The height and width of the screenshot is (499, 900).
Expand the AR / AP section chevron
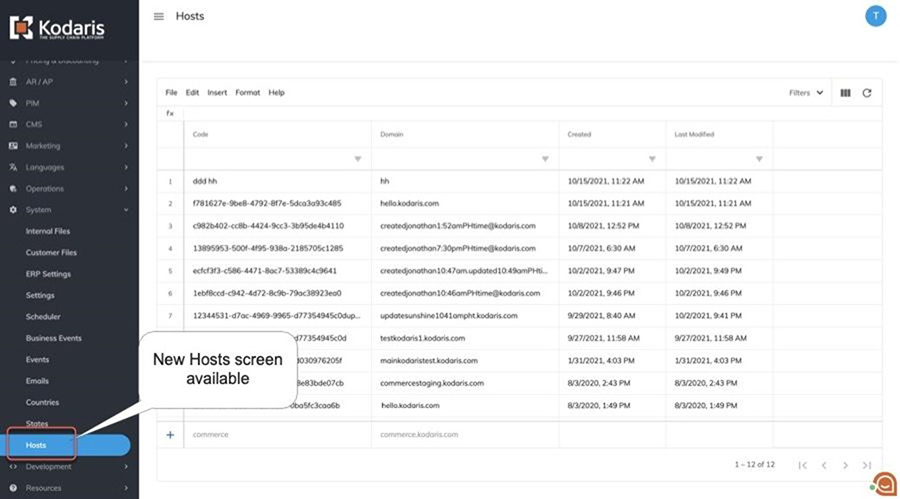[x=126, y=82]
